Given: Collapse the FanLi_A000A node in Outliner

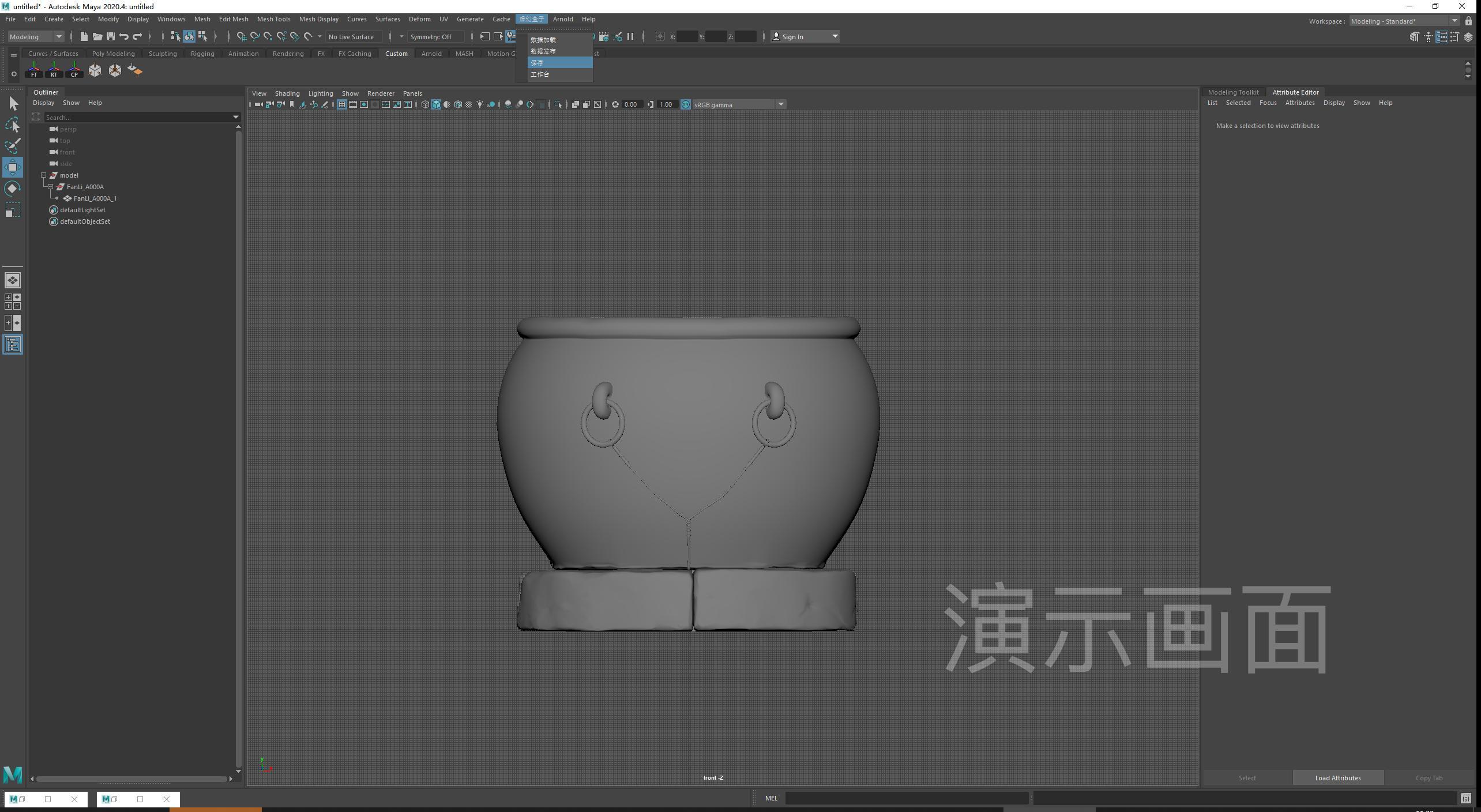Looking at the screenshot, I should pyautogui.click(x=50, y=187).
